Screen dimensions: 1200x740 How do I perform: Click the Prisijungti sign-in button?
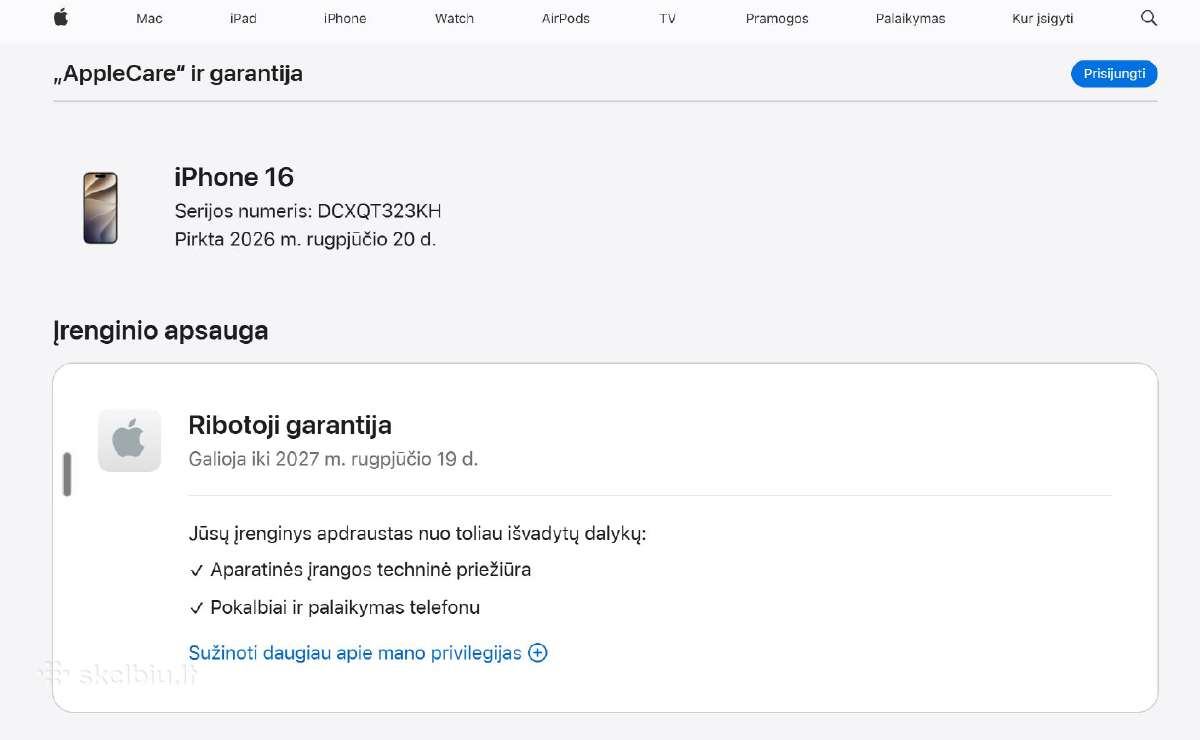(1114, 74)
